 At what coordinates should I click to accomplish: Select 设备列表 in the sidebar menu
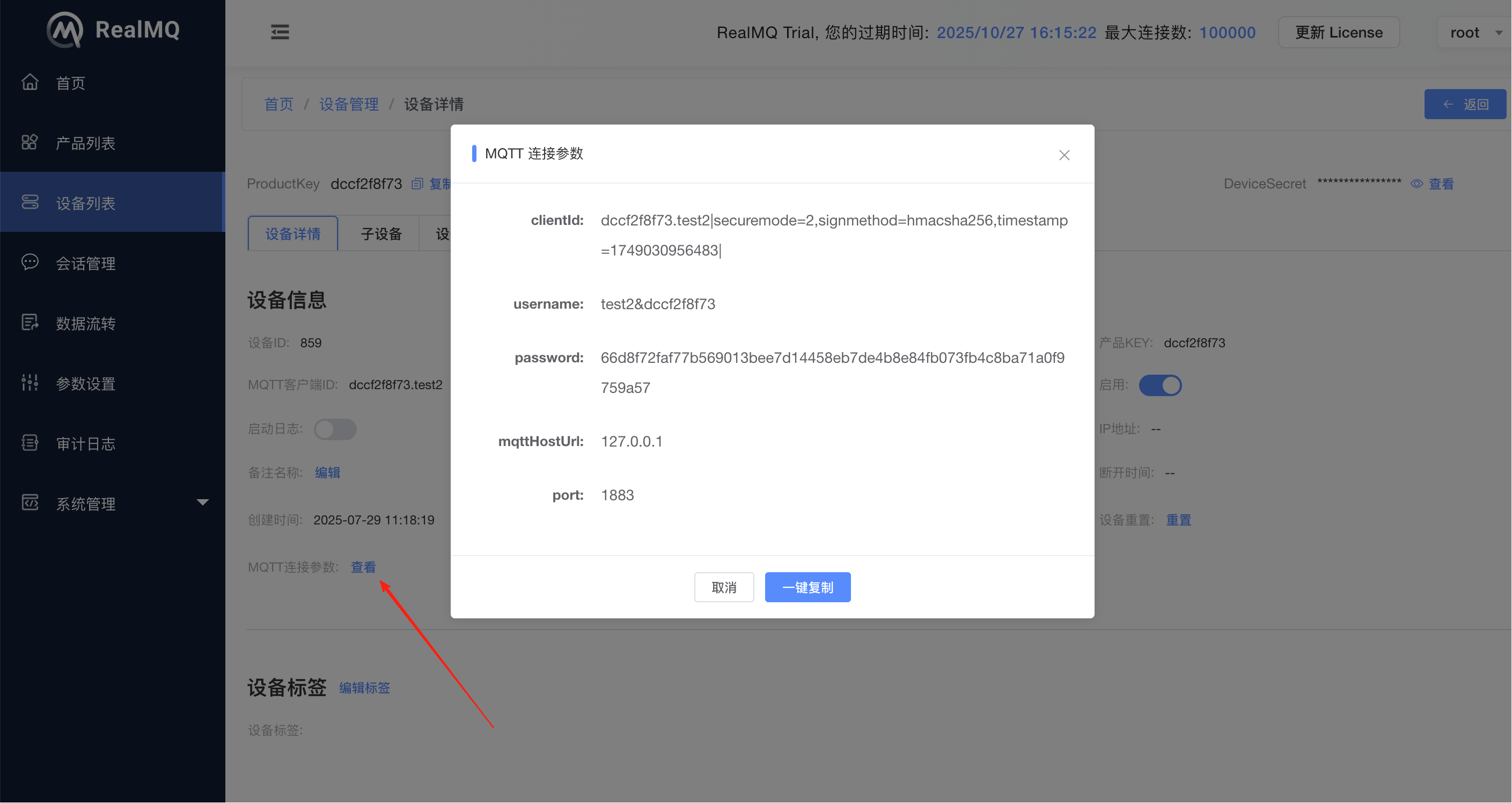(113, 202)
